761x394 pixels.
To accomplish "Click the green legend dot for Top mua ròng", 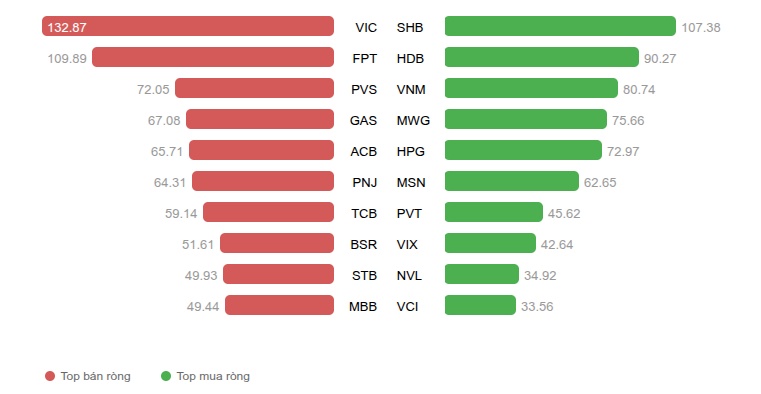I will pos(166,376).
